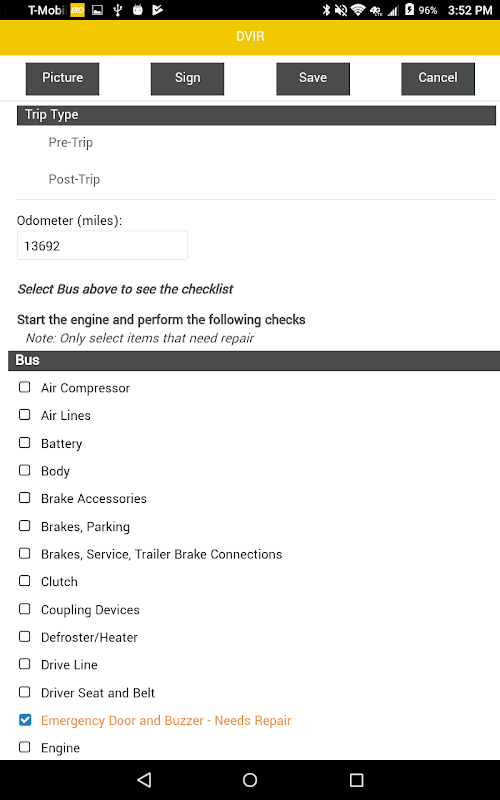Tap the Wi-Fi status bar icon

[359, 10]
